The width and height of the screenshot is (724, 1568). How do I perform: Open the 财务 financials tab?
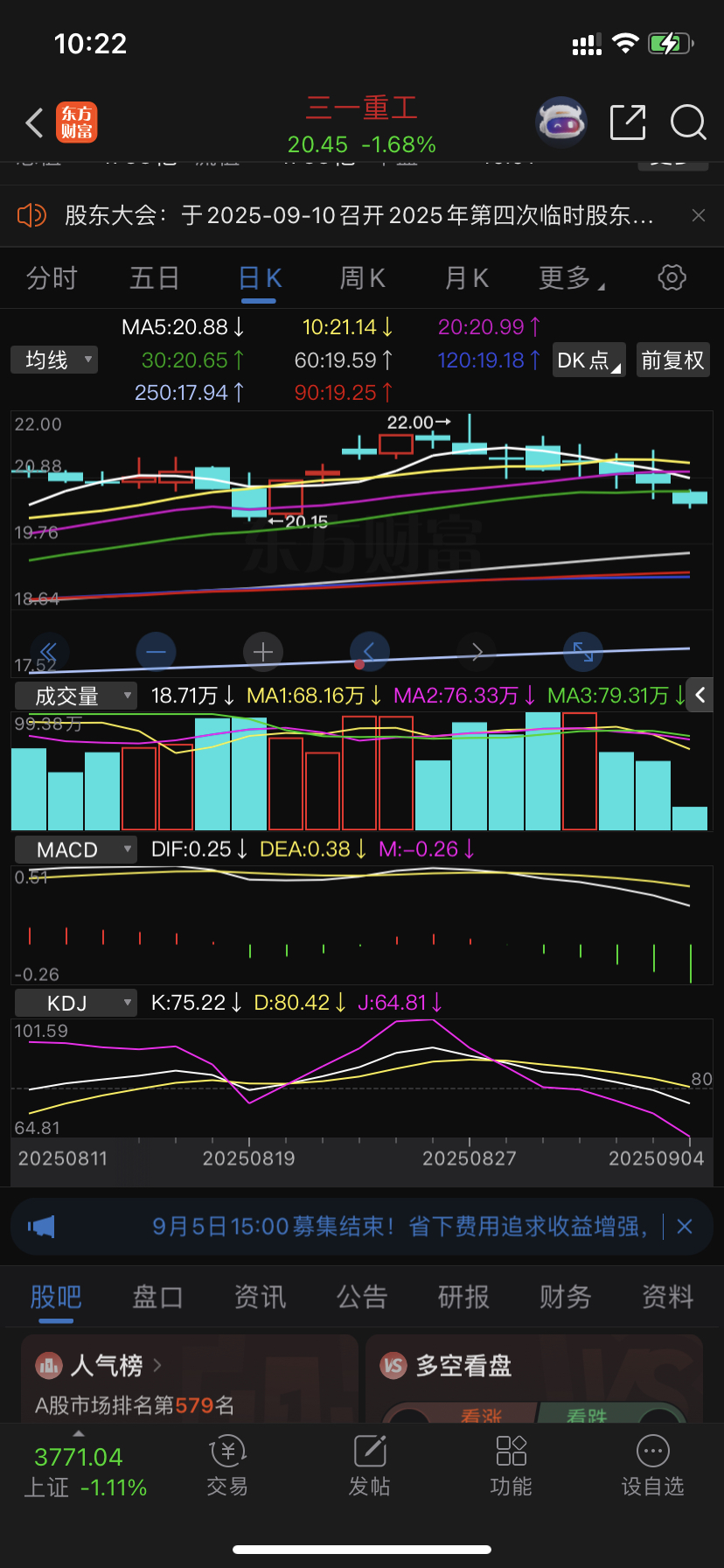click(x=566, y=1297)
